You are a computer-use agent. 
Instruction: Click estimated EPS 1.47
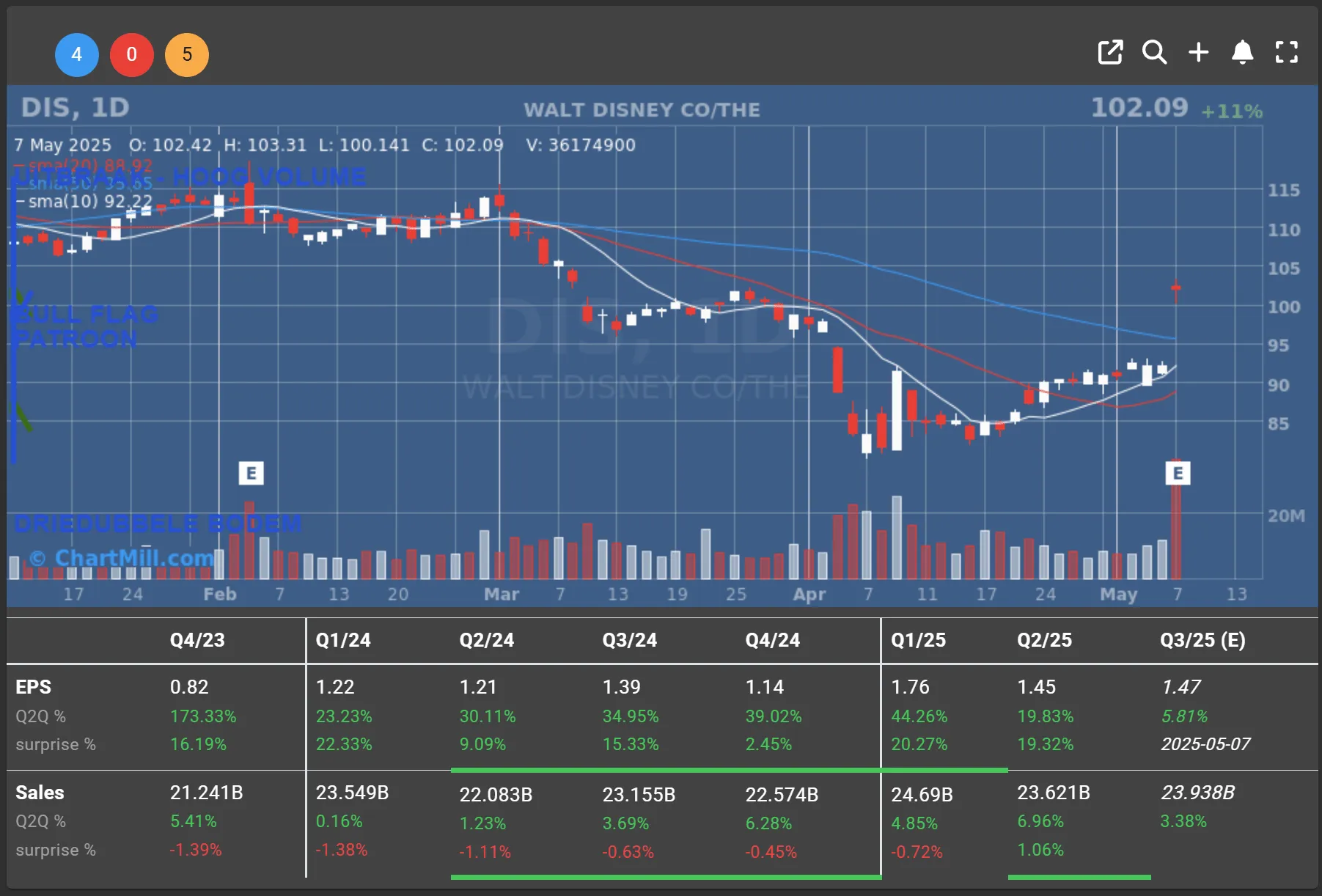click(1180, 687)
